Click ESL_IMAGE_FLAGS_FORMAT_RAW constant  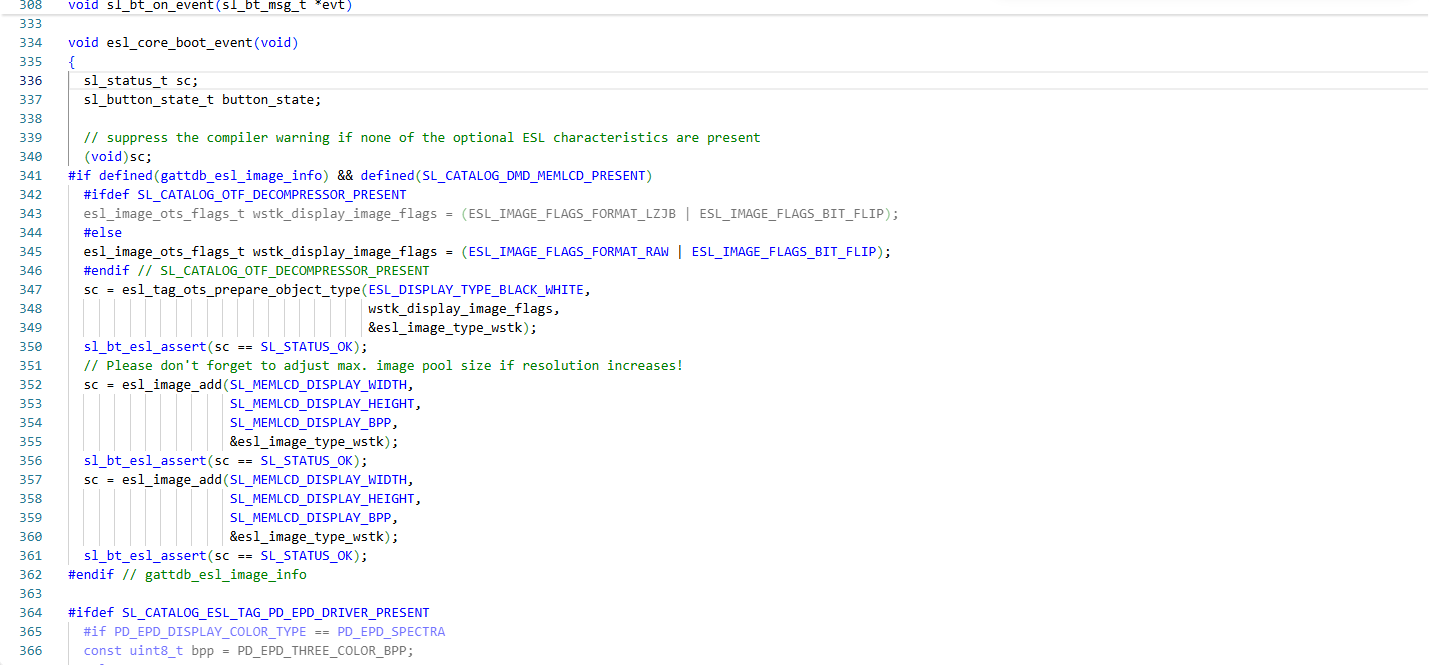(568, 252)
